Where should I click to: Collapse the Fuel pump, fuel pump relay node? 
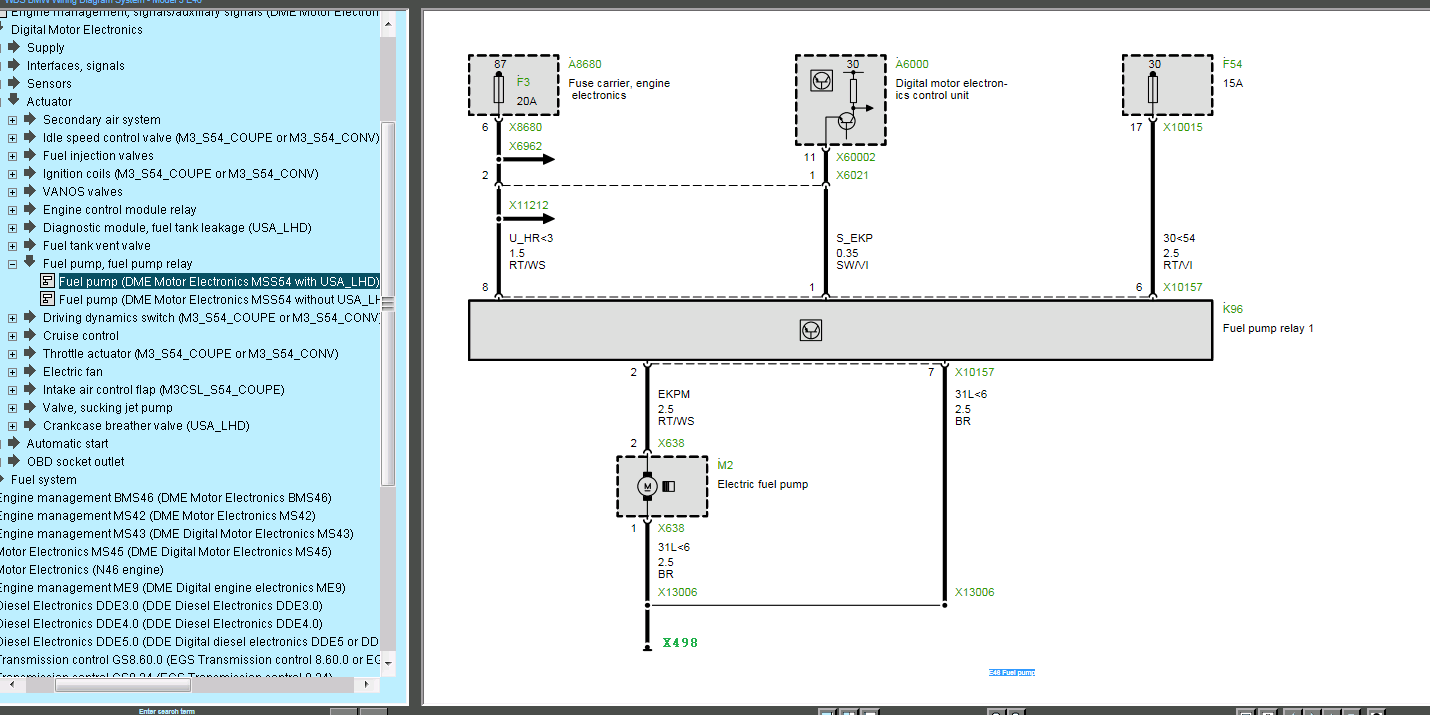coord(12,264)
